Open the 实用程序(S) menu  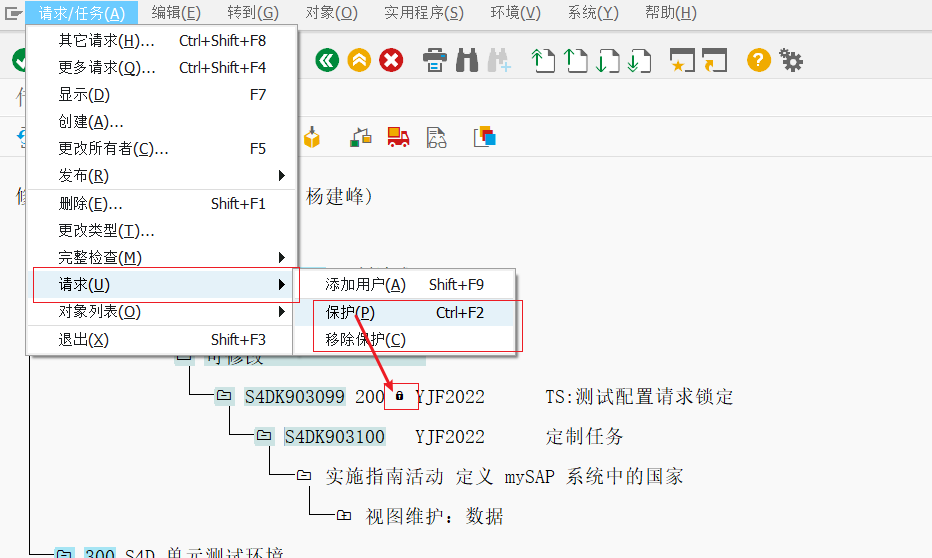424,12
